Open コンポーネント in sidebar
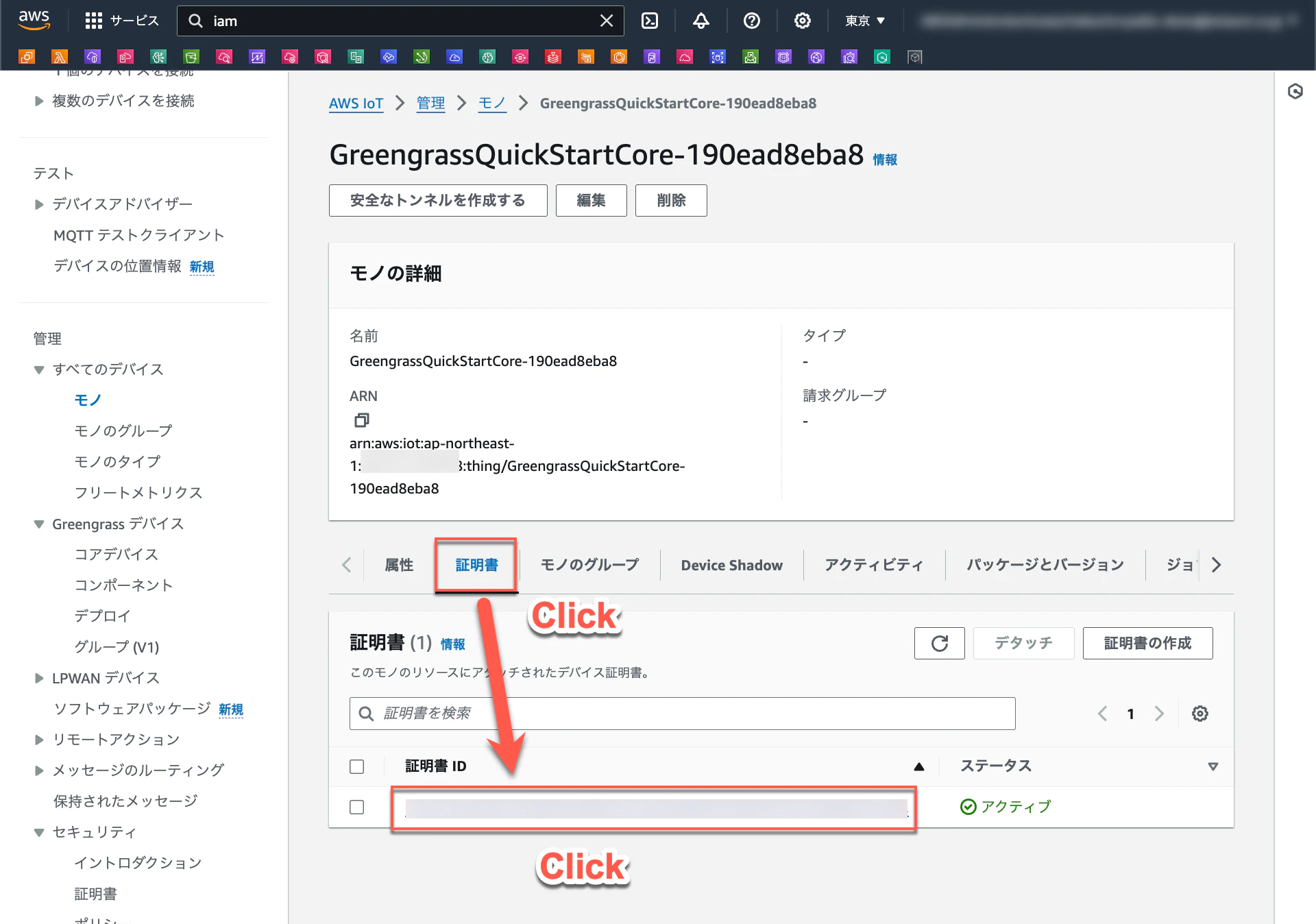Viewport: 1316px width, 924px height. (123, 585)
